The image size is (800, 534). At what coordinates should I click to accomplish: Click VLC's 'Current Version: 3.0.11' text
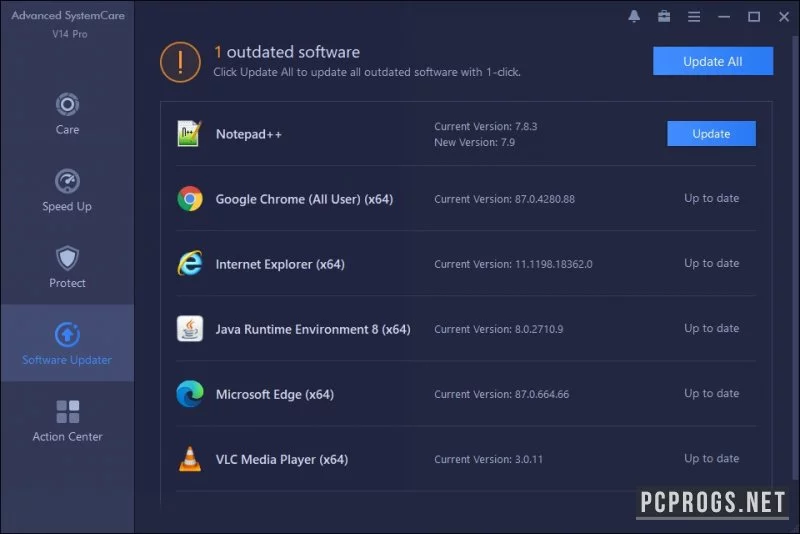pos(488,460)
